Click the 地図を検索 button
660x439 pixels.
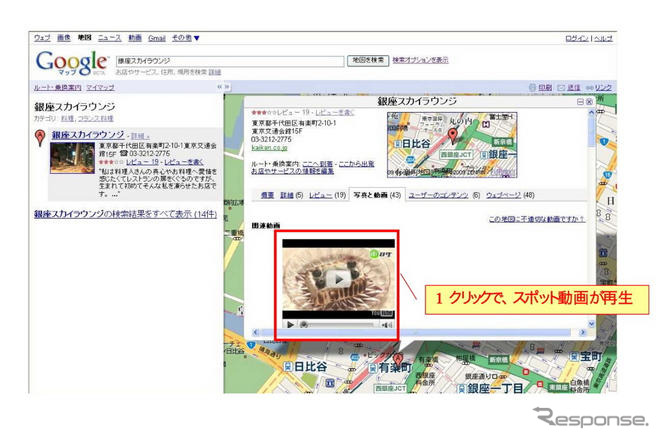tap(368, 60)
